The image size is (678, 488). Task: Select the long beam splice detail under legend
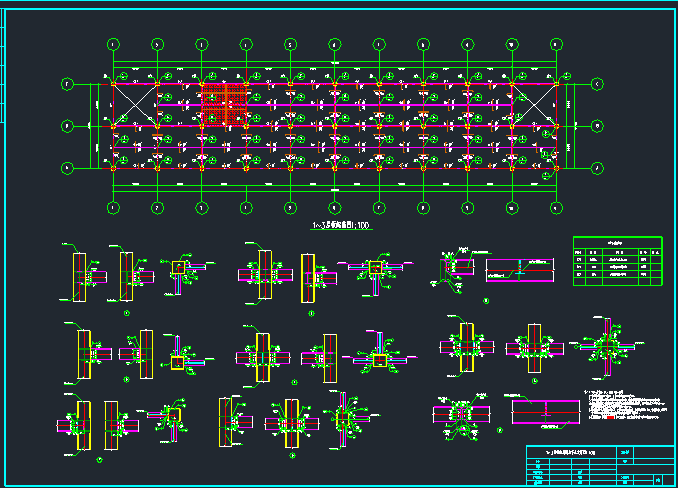point(521,271)
